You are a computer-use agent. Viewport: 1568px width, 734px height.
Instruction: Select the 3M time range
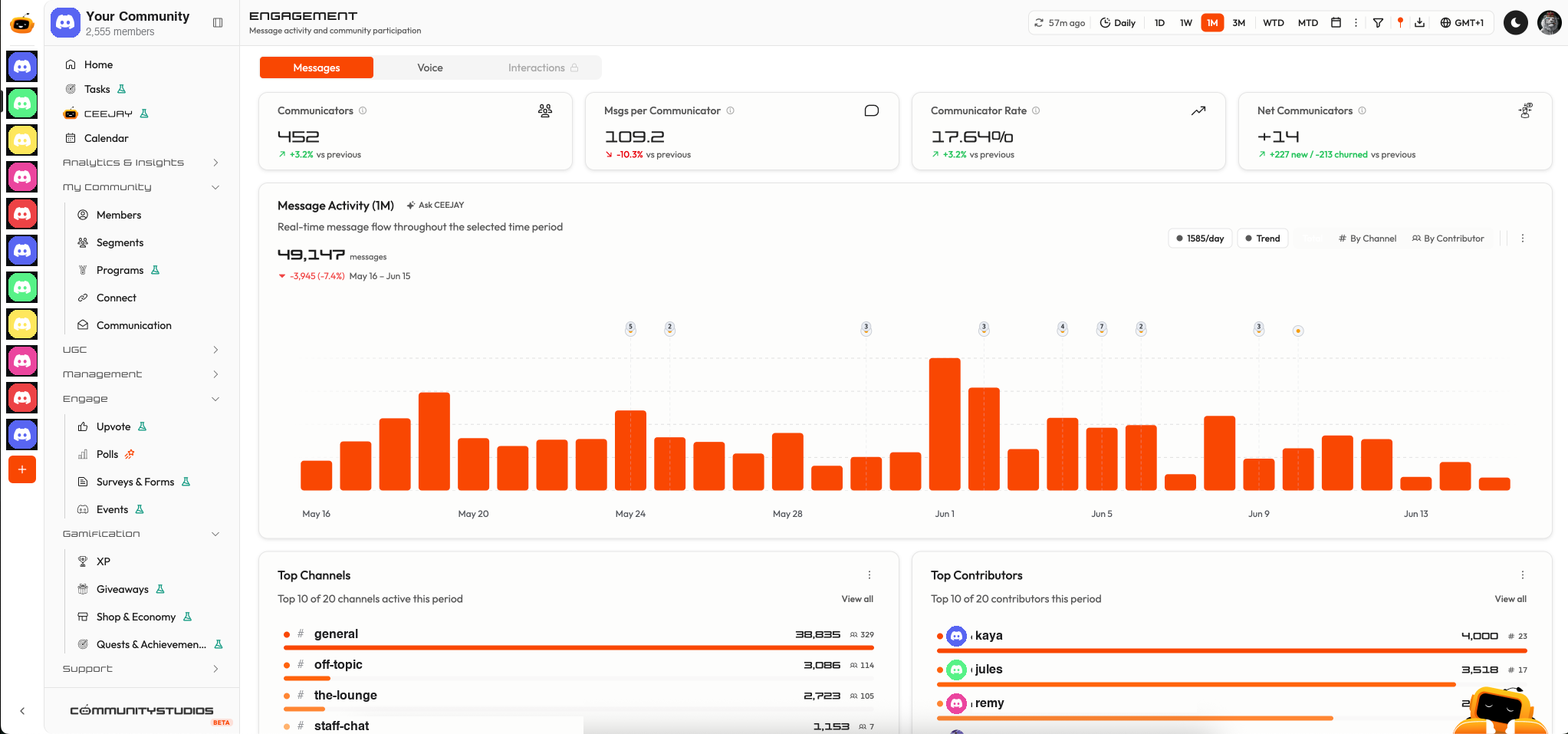[x=1239, y=23]
